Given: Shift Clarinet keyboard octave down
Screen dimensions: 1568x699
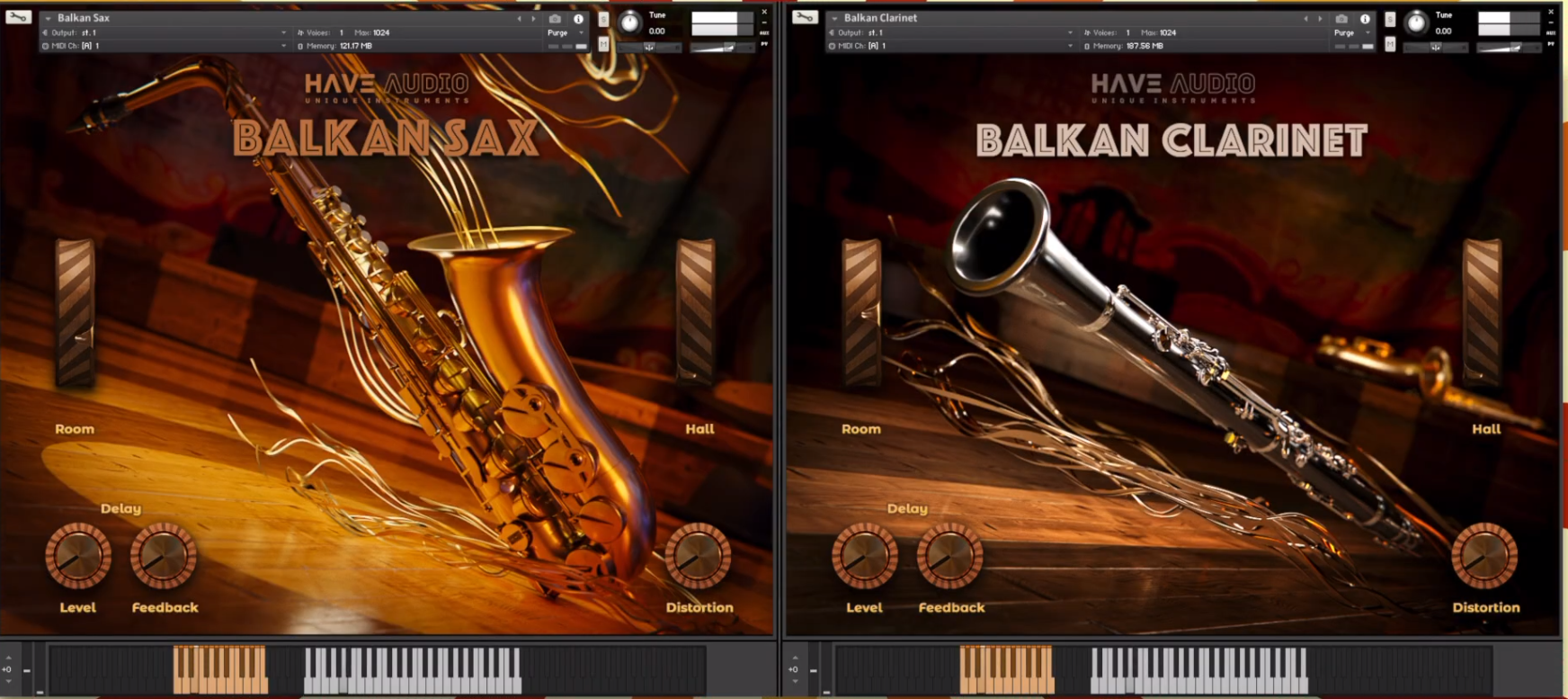Looking at the screenshot, I should click(795, 681).
